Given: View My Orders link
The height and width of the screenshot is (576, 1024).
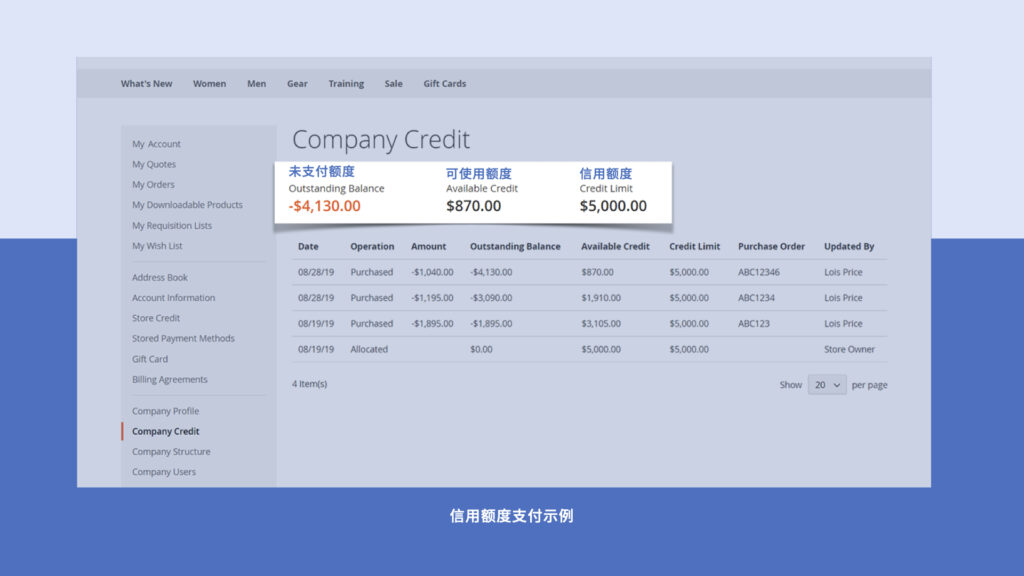Looking at the screenshot, I should click(153, 185).
